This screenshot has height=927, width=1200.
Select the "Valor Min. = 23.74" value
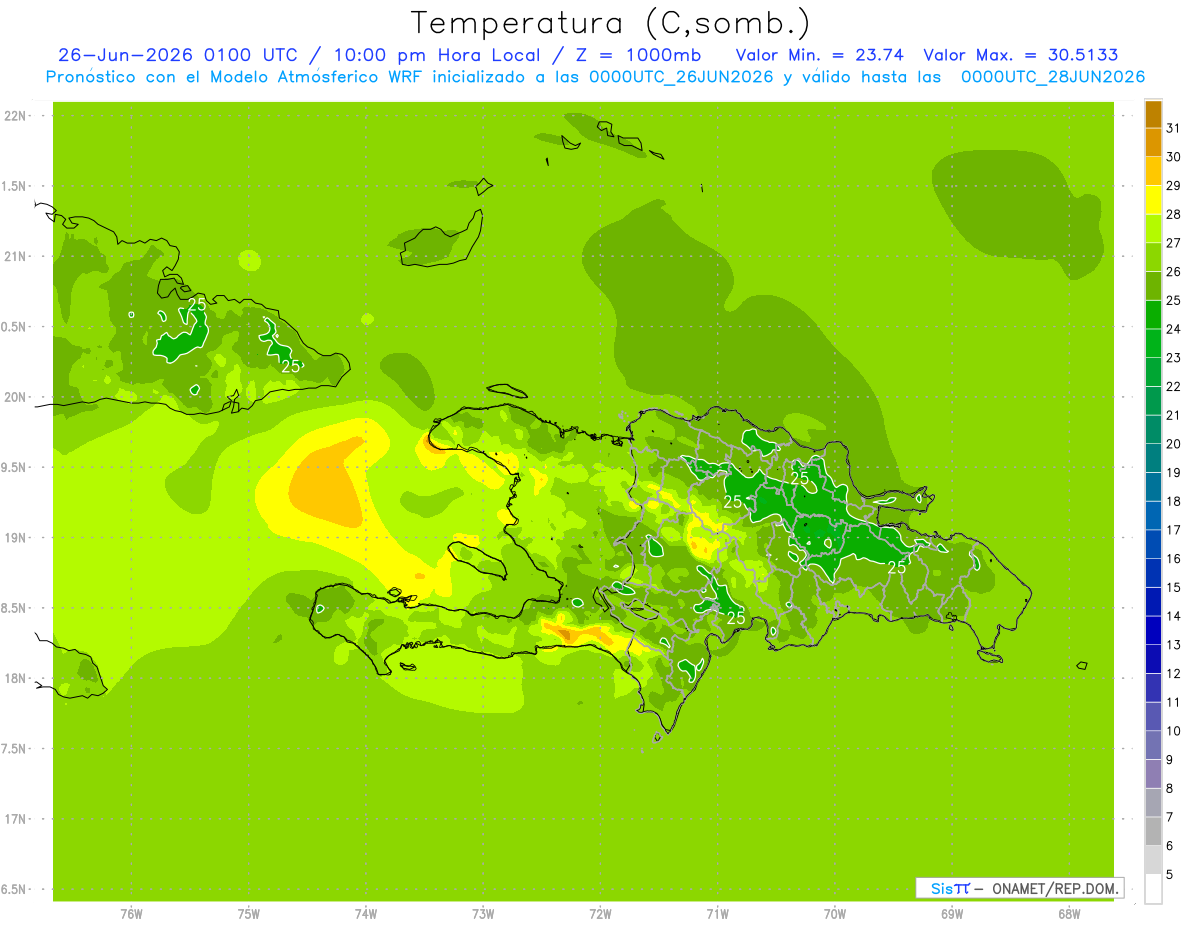point(820,55)
